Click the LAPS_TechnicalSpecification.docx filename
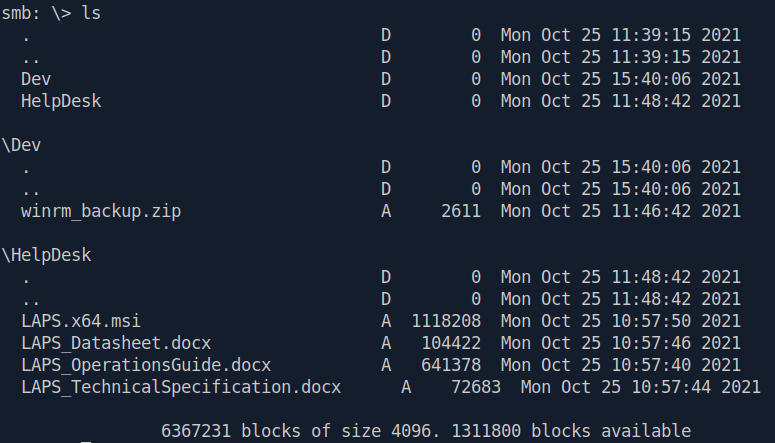 181,387
